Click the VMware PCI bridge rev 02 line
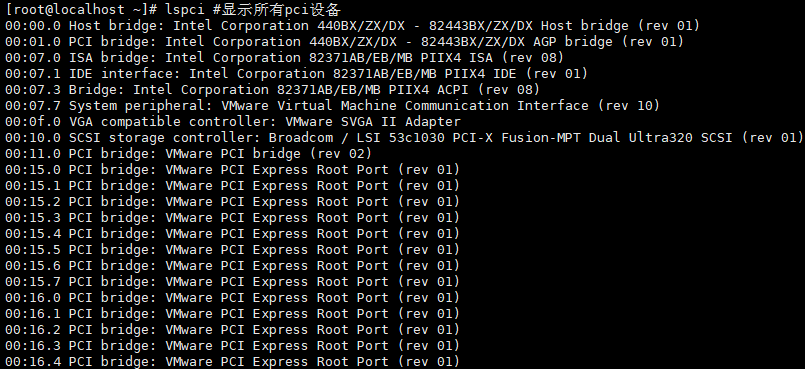805x369 pixels. (188, 153)
